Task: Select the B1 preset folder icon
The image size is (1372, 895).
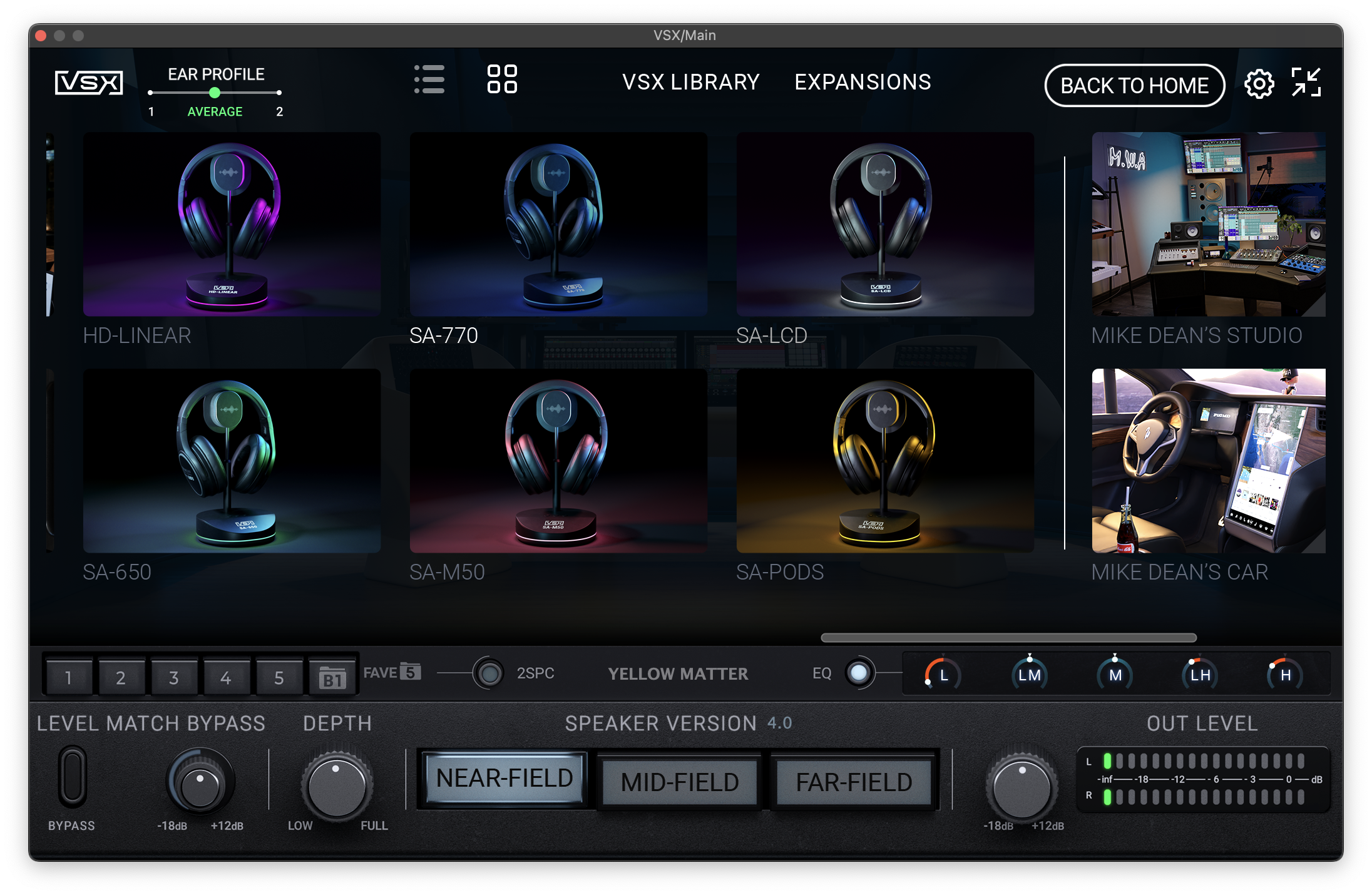Action: click(333, 678)
